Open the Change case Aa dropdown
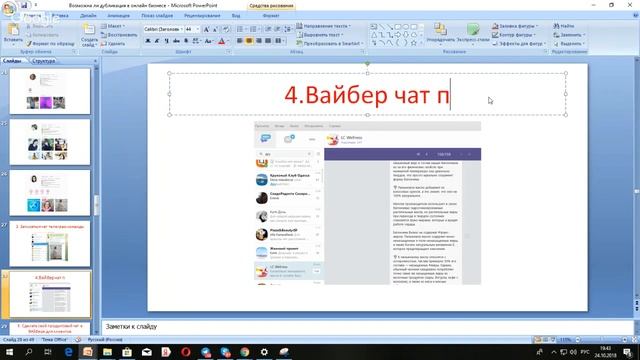 coord(208,41)
